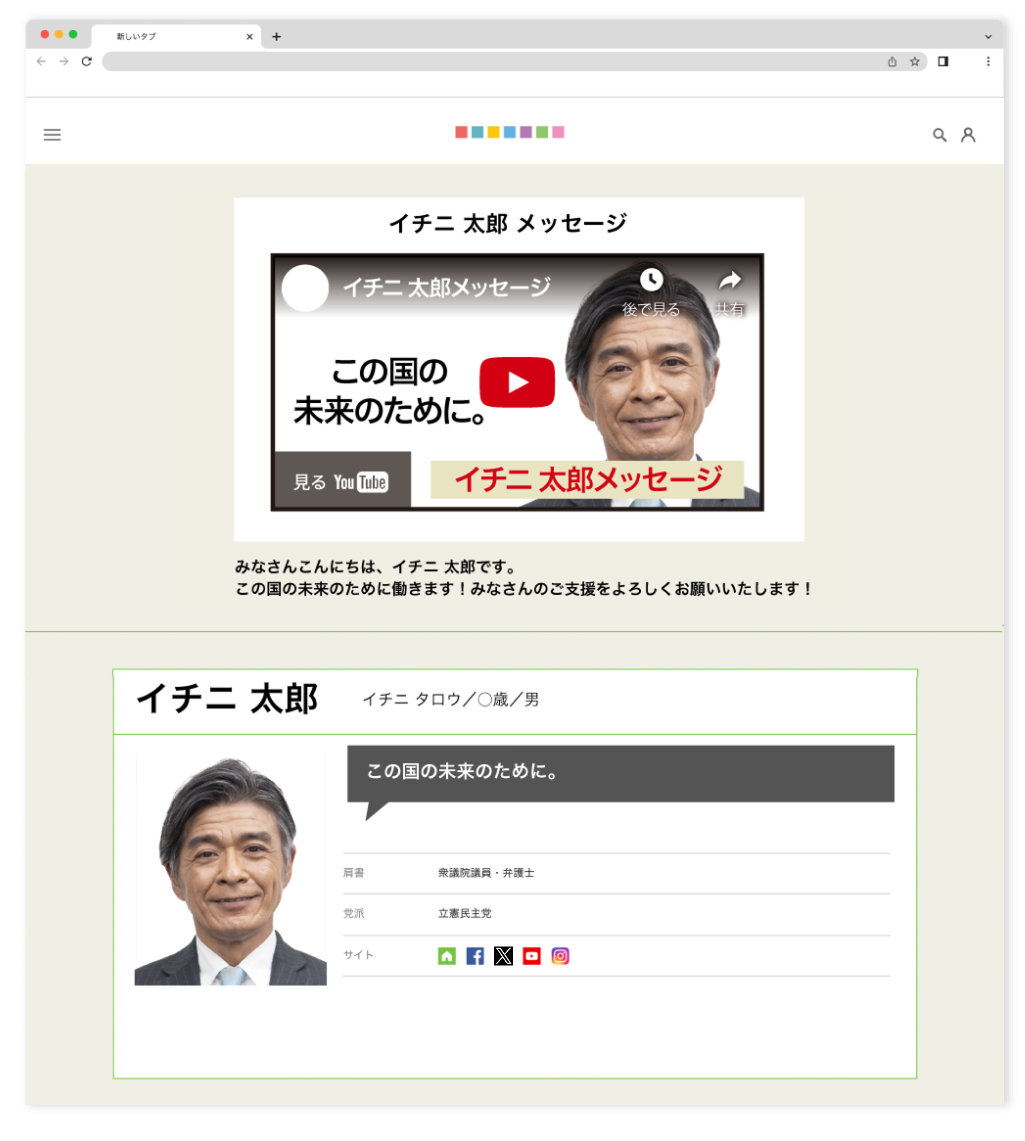Open the browser three-dot menu
This screenshot has height=1141, width=1025.
coord(988,61)
